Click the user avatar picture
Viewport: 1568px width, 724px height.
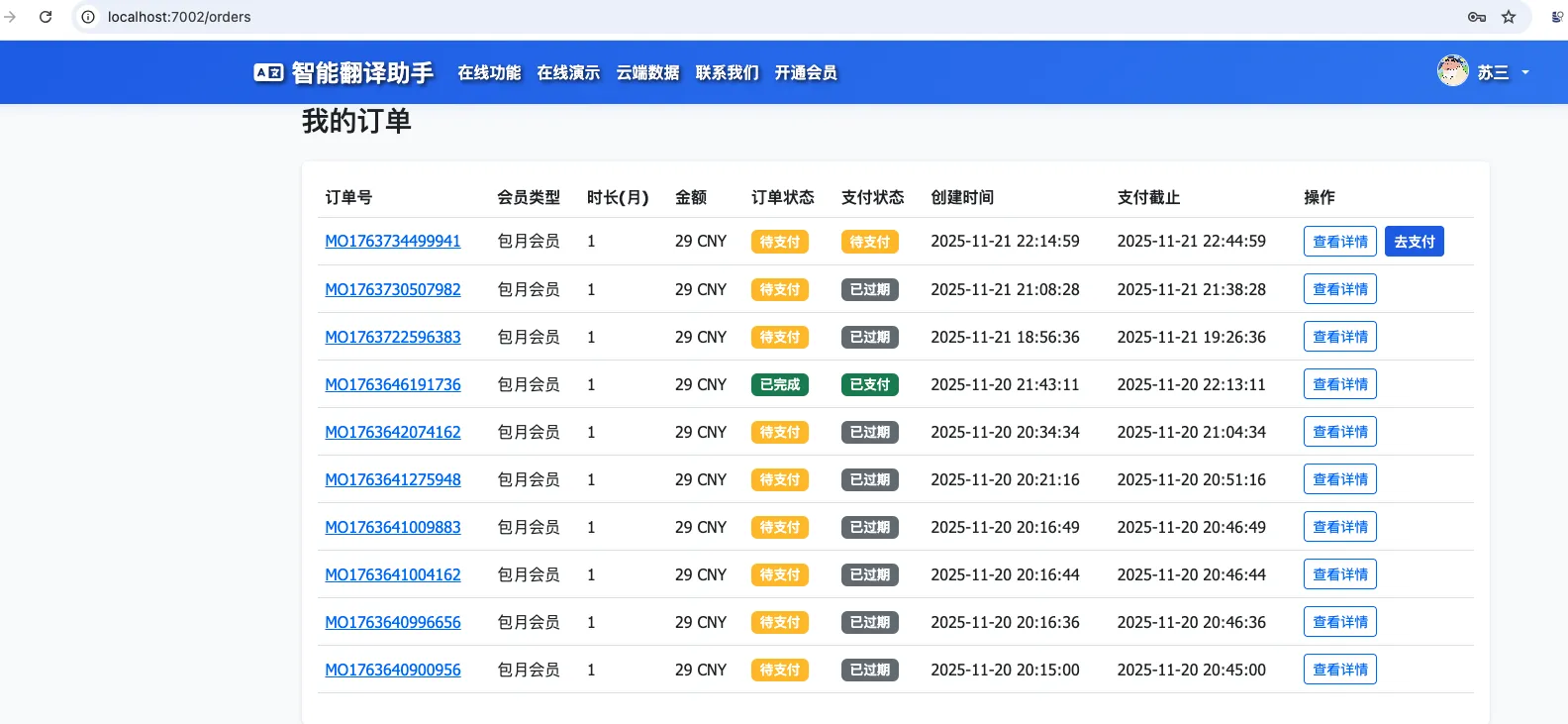click(1452, 71)
